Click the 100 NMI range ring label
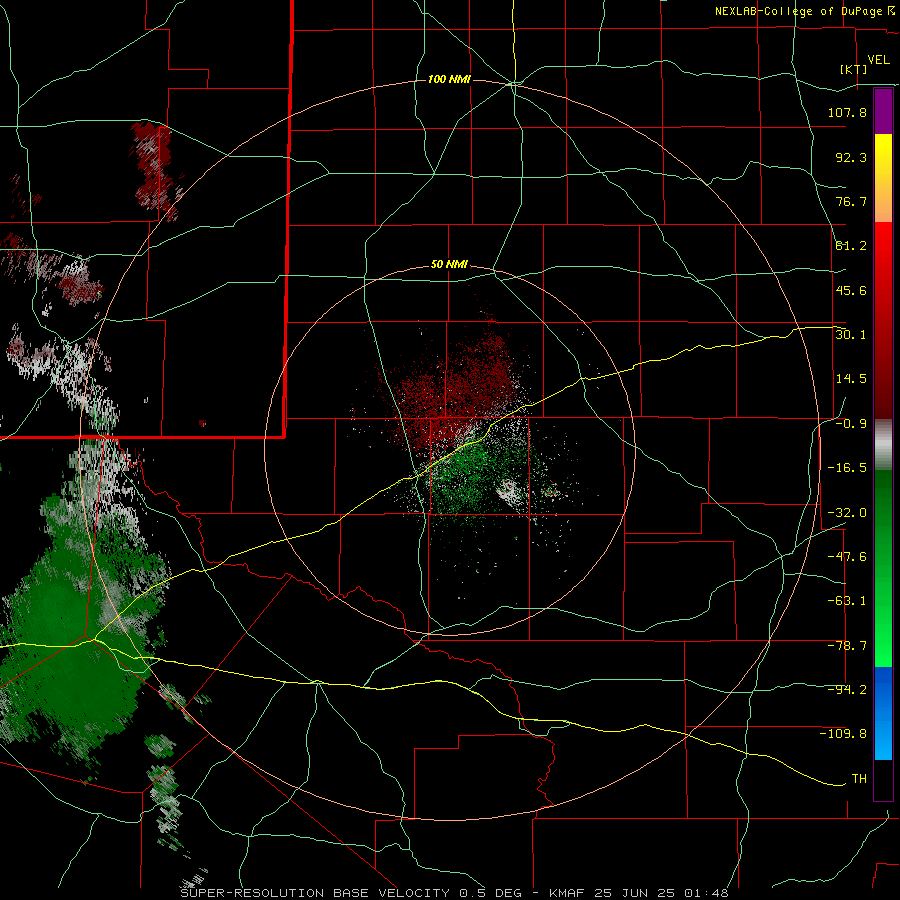The width and height of the screenshot is (900, 900). coord(449,79)
